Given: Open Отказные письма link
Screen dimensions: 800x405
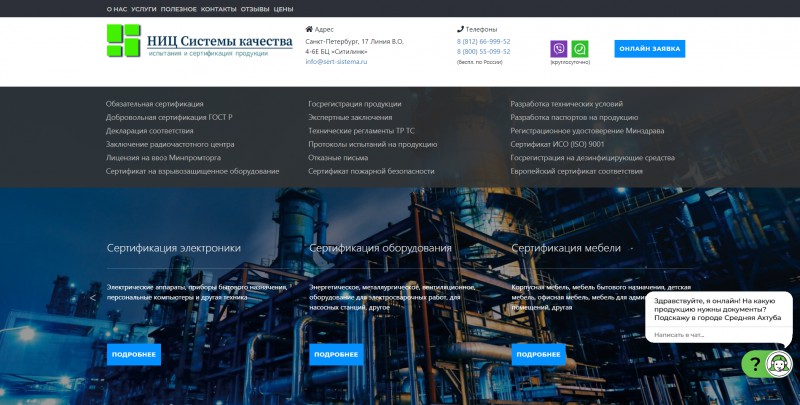Looking at the screenshot, I should (x=338, y=158).
